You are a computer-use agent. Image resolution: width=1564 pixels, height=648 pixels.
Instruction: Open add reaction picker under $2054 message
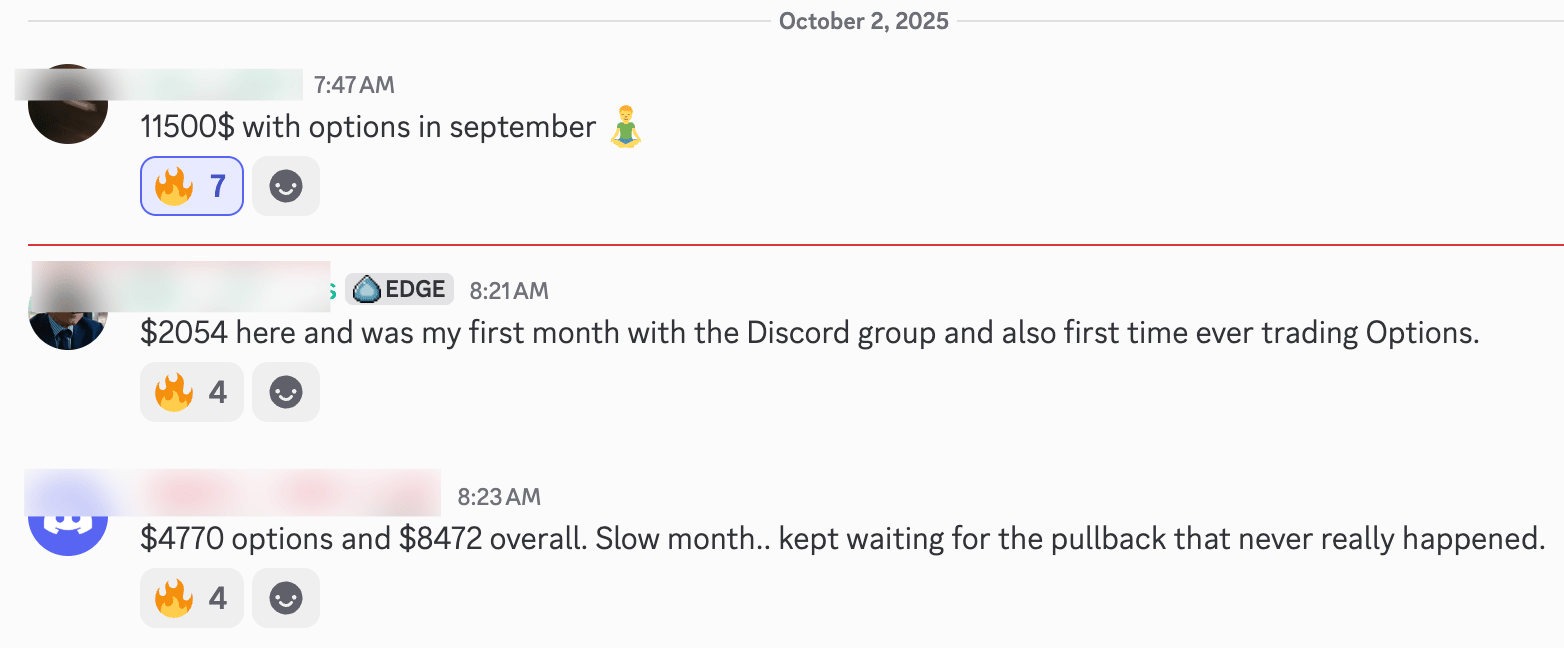286,392
